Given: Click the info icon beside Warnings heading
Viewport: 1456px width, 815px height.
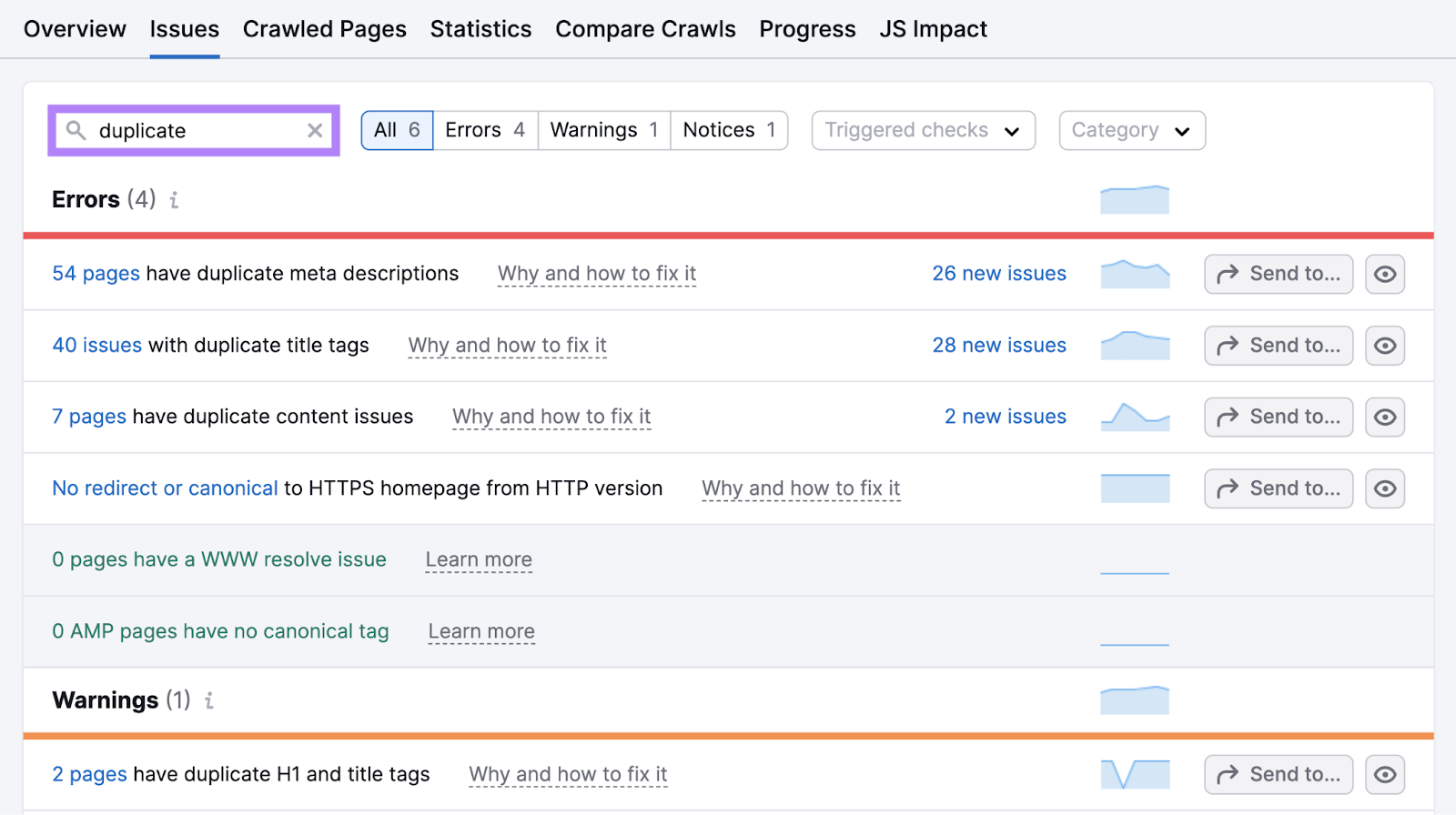Looking at the screenshot, I should pos(209,700).
